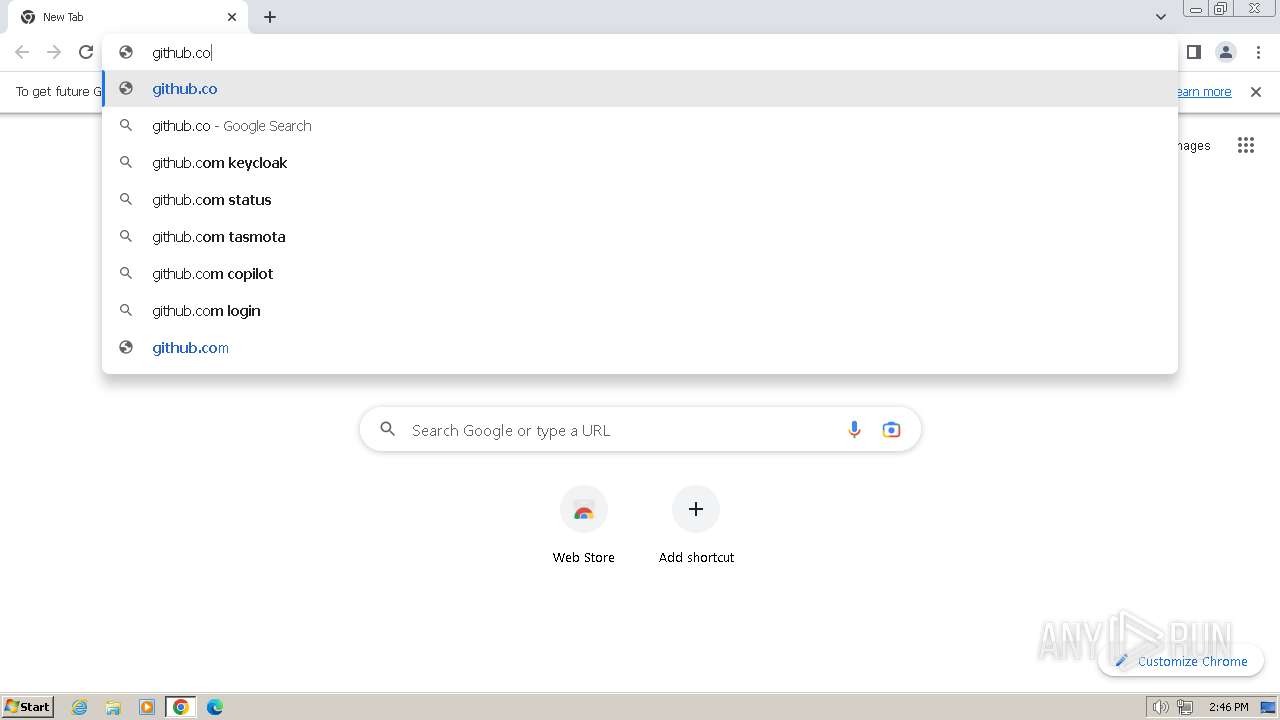Focus the Search Google or type a URL box
Screen dimensions: 1280x720
coord(610,430)
